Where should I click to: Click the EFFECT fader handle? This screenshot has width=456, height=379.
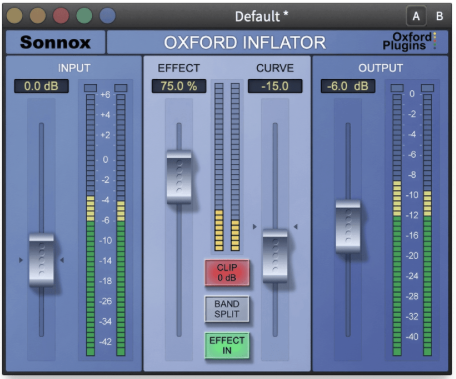coord(179,177)
